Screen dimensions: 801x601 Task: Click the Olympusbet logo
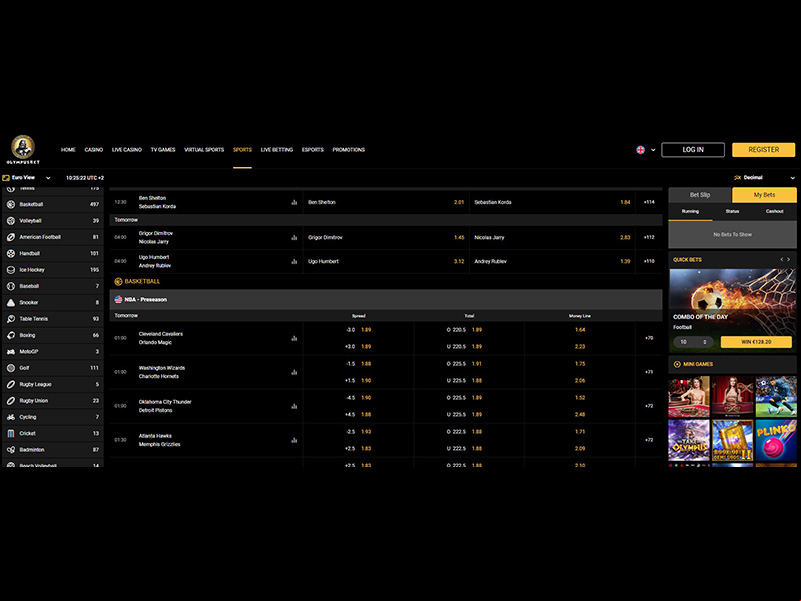23,149
